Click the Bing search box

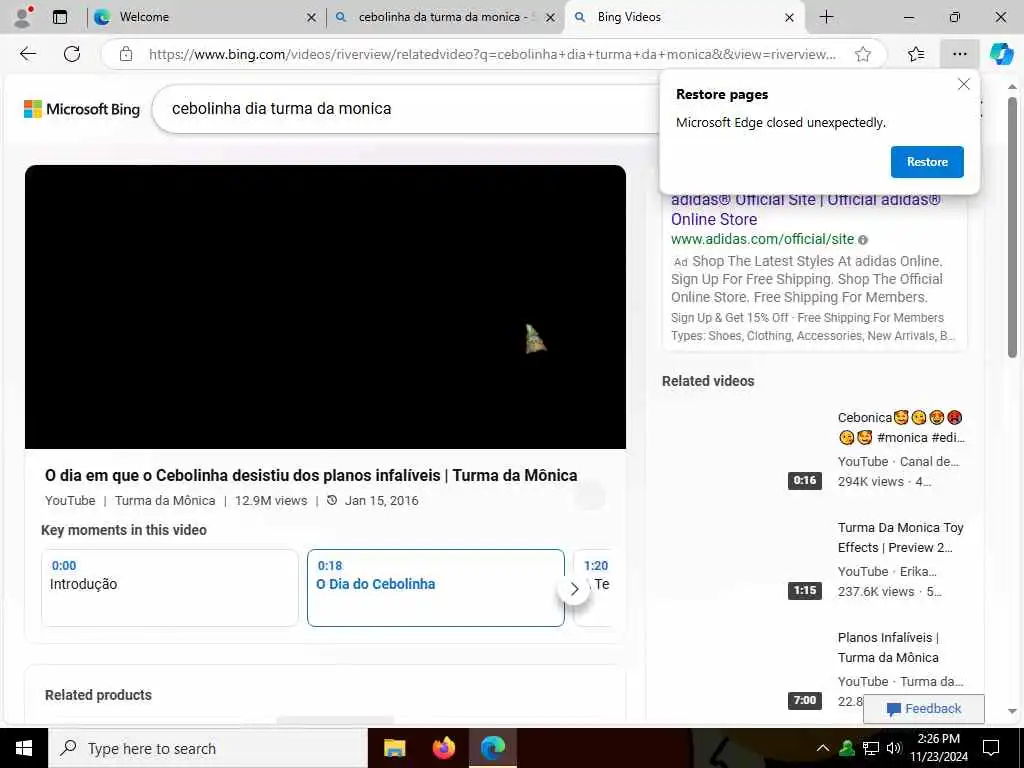click(x=405, y=108)
